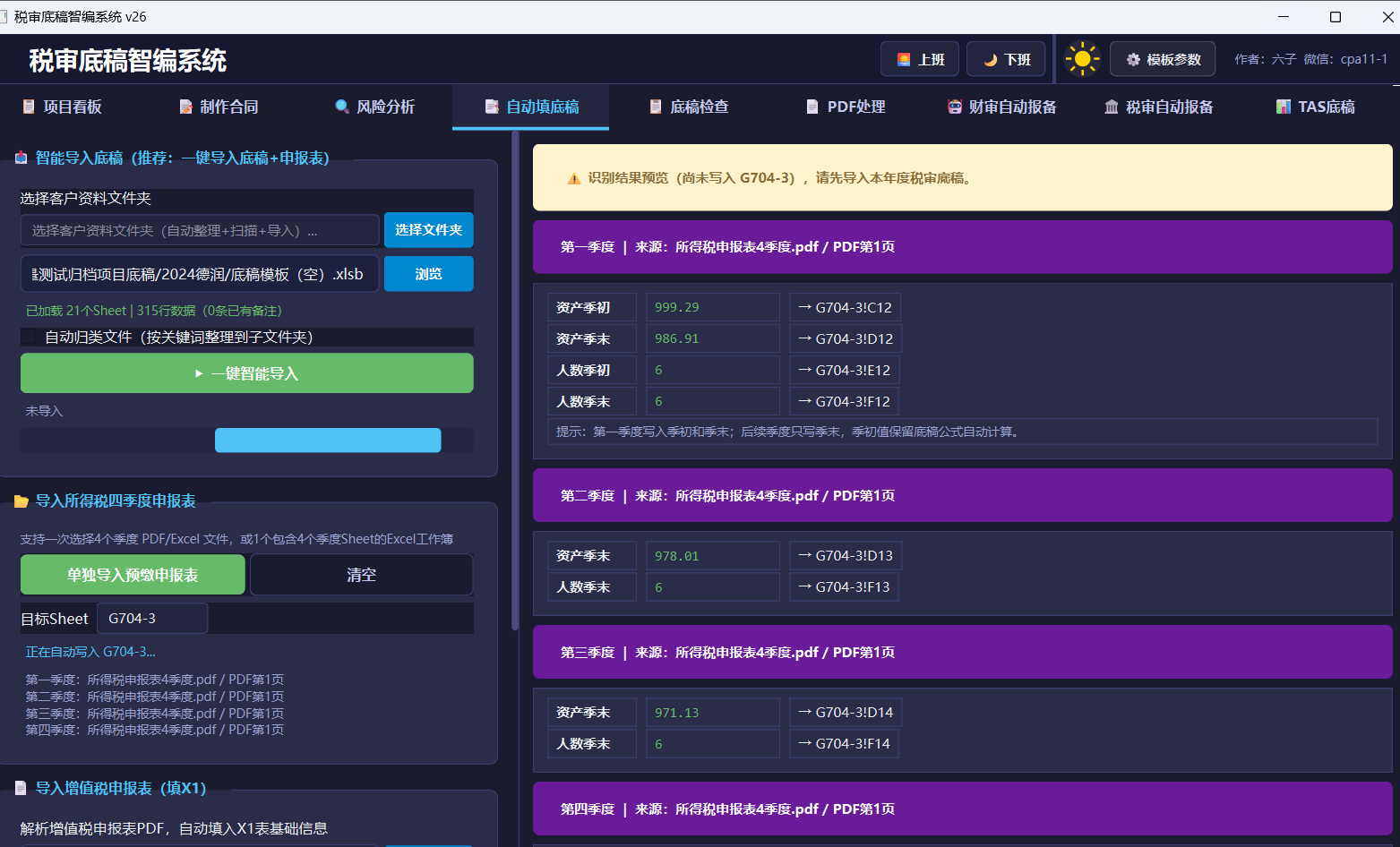The height and width of the screenshot is (847, 1400).
Task: Switch to the 制作合同 tab
Action: [x=218, y=107]
